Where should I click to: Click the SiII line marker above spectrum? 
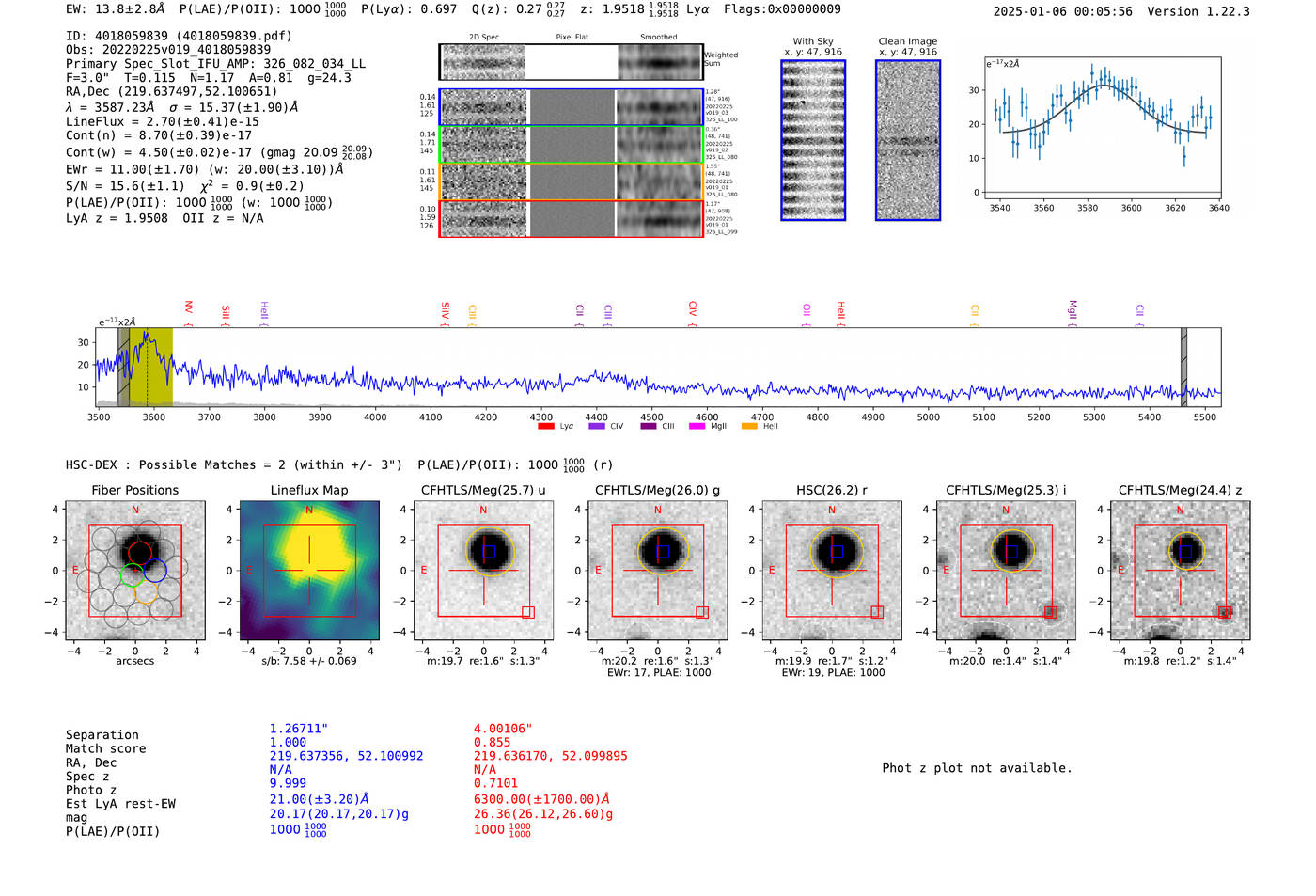(x=226, y=314)
